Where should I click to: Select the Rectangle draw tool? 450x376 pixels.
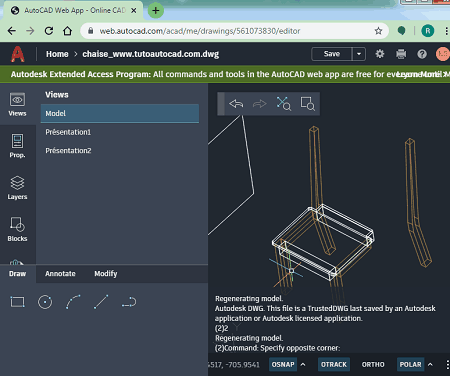pyautogui.click(x=17, y=302)
